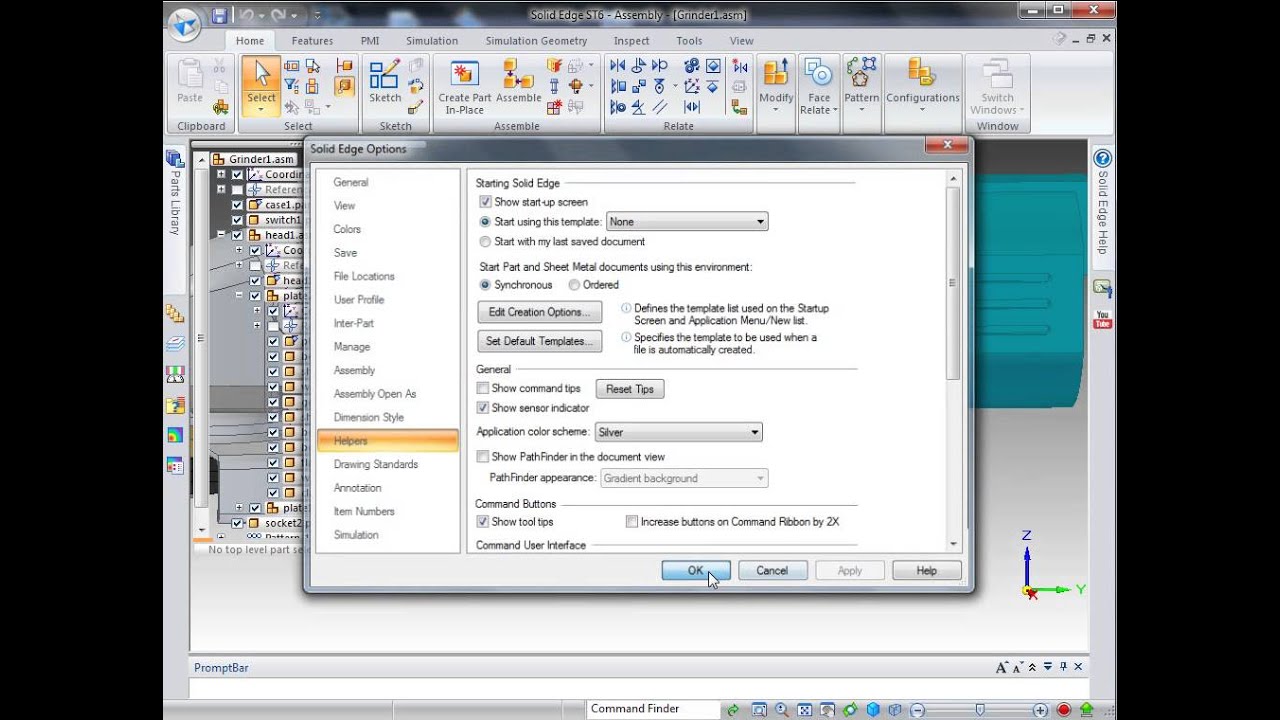The image size is (1280, 720).
Task: Open the PMI ribbon tab
Action: click(370, 41)
